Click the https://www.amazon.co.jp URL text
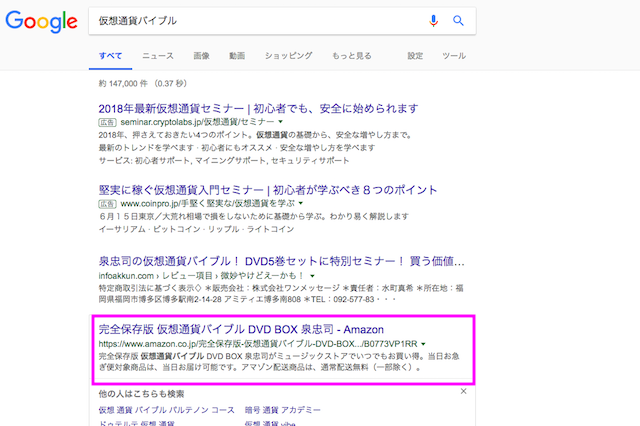This screenshot has height=426, width=640. coord(258,344)
